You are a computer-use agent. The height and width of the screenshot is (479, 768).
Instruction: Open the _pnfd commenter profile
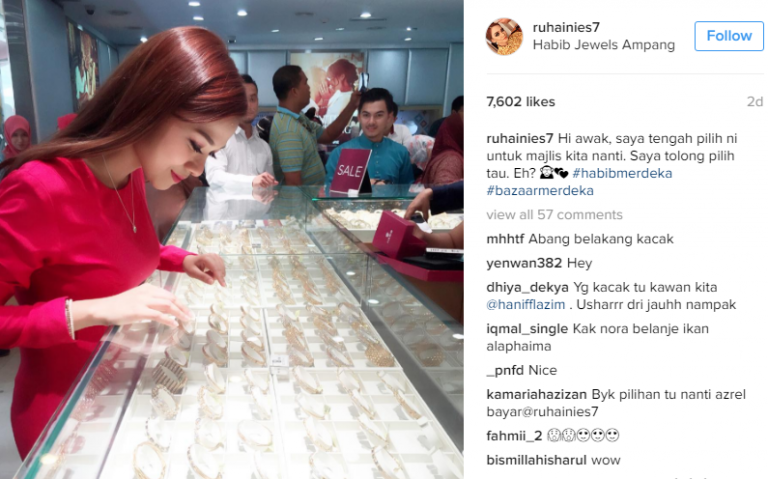pyautogui.click(x=505, y=370)
